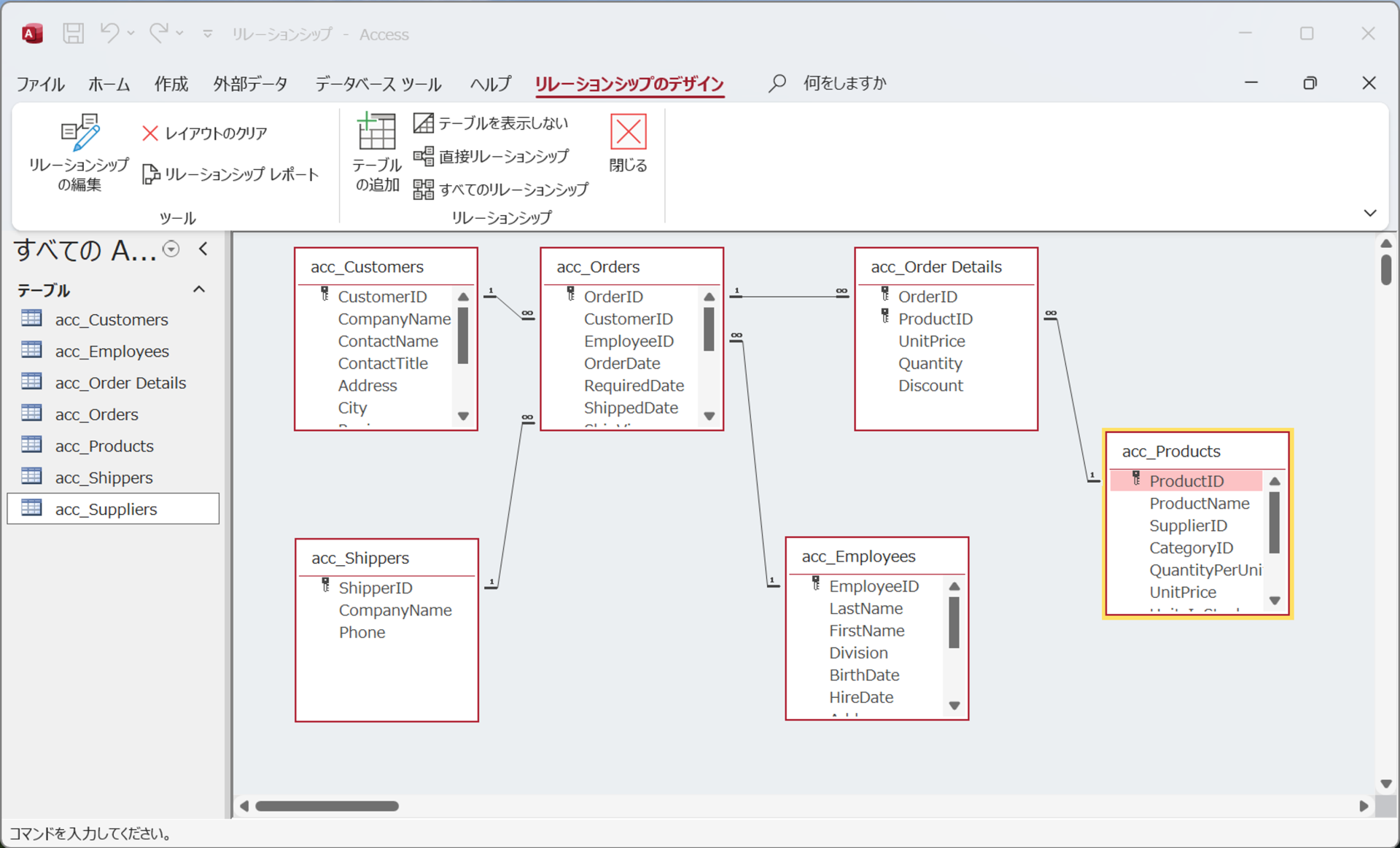Collapse the テーブル group
The height and width of the screenshot is (848, 1400).
(199, 289)
